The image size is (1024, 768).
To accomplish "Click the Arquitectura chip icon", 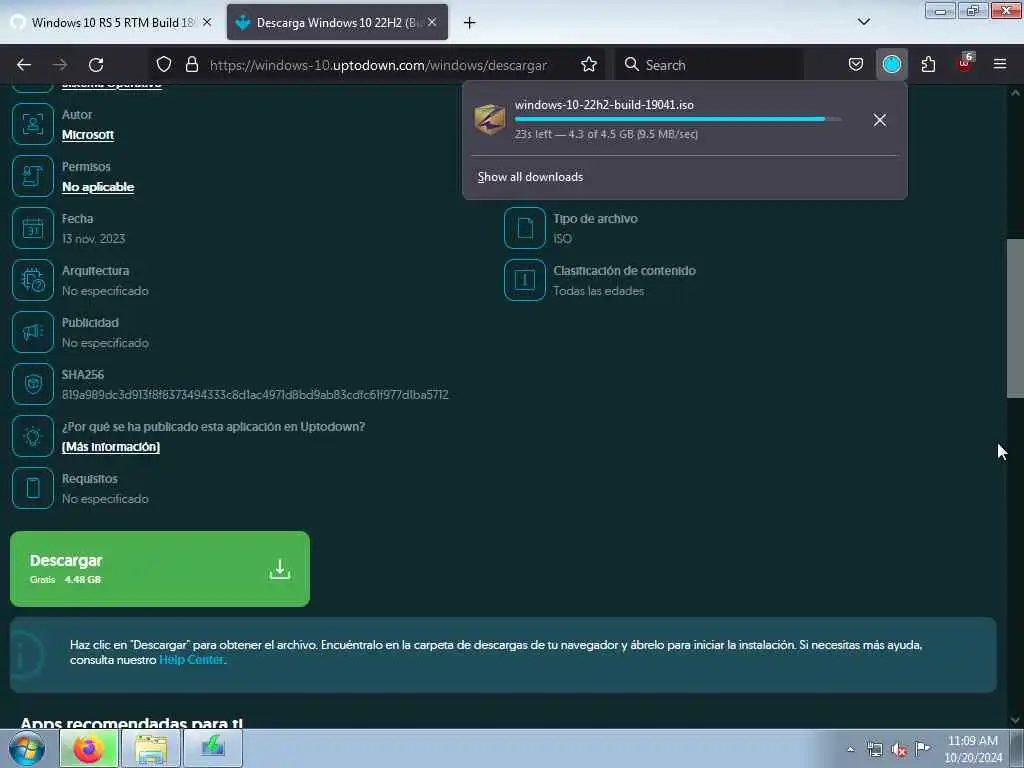I will 33,280.
